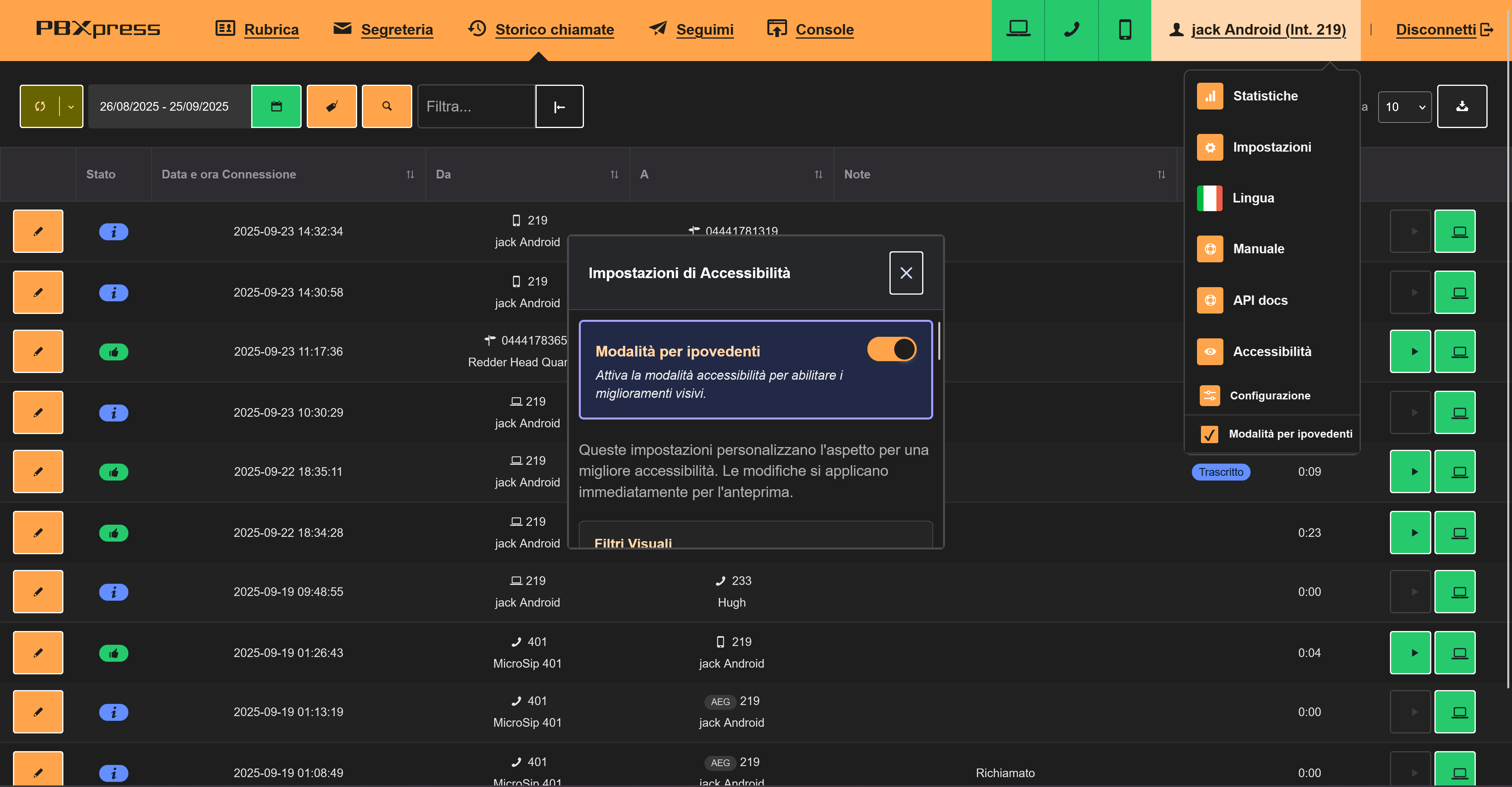Switch to the Console view

(824, 29)
